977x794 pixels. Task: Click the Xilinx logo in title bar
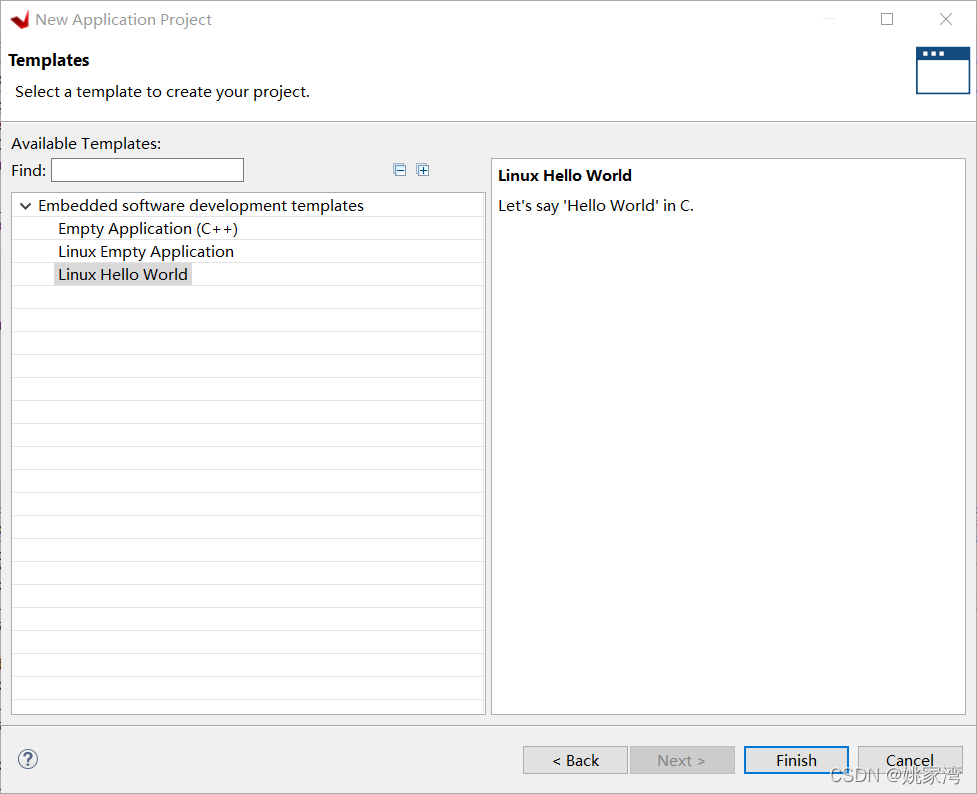pyautogui.click(x=19, y=20)
